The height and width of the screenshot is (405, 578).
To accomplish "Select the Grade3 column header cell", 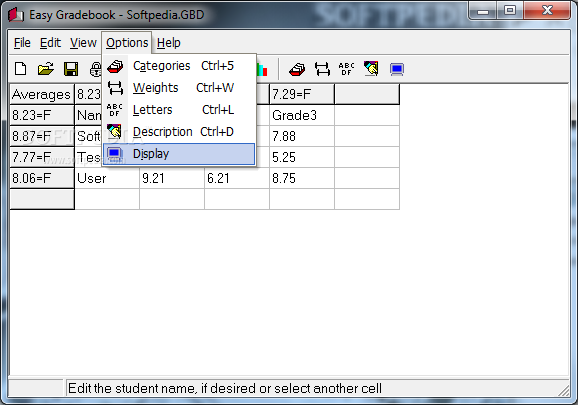I will coord(302,115).
